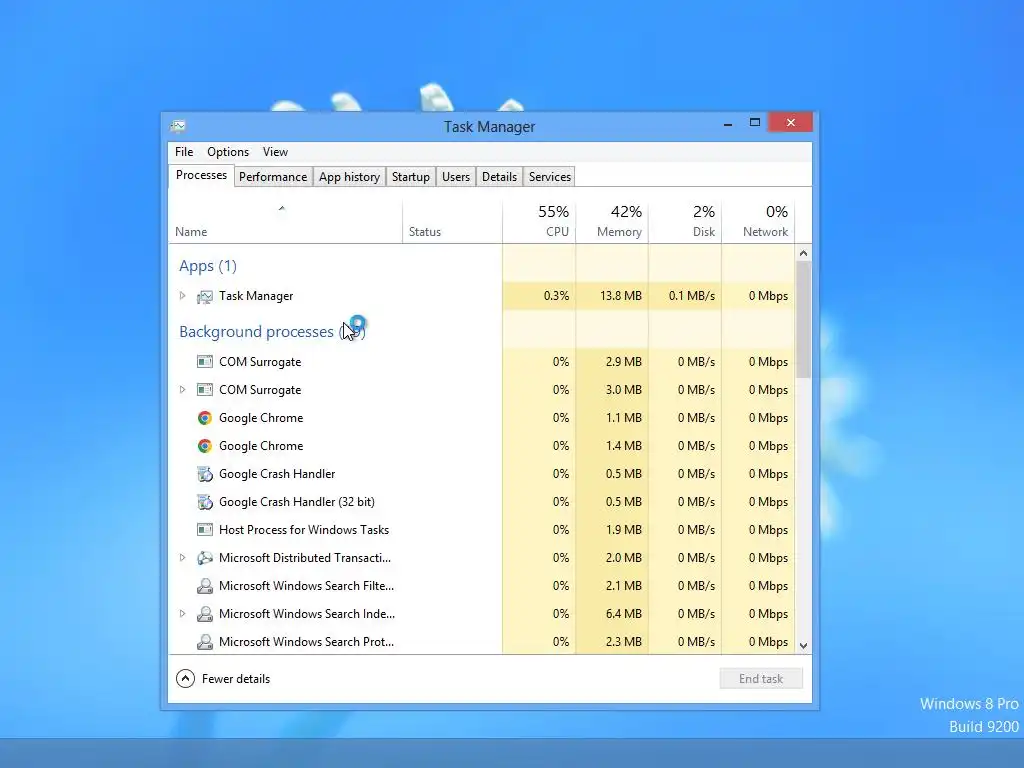
Task: Open the Options menu
Action: (x=228, y=152)
